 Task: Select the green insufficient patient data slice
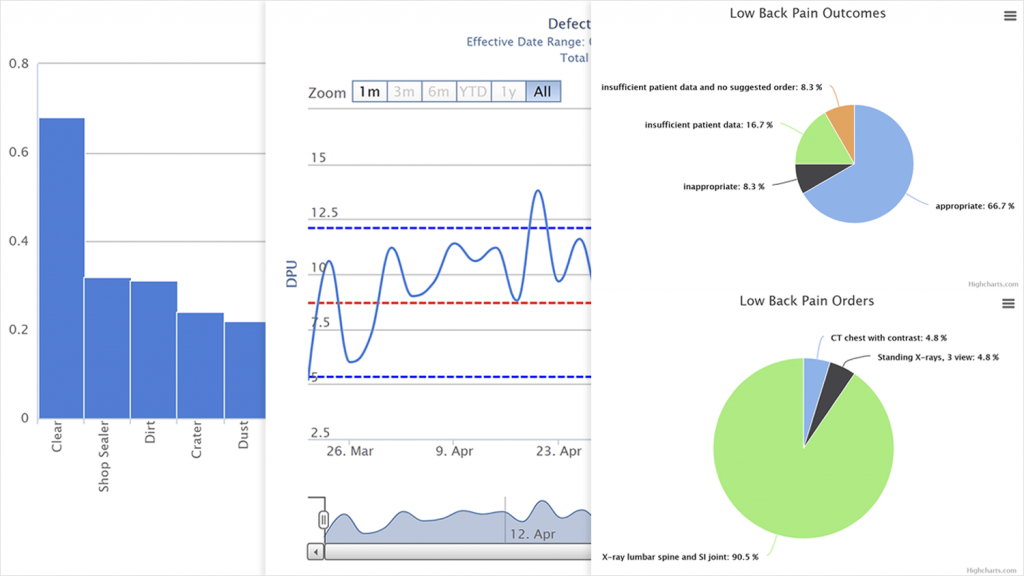(x=817, y=142)
